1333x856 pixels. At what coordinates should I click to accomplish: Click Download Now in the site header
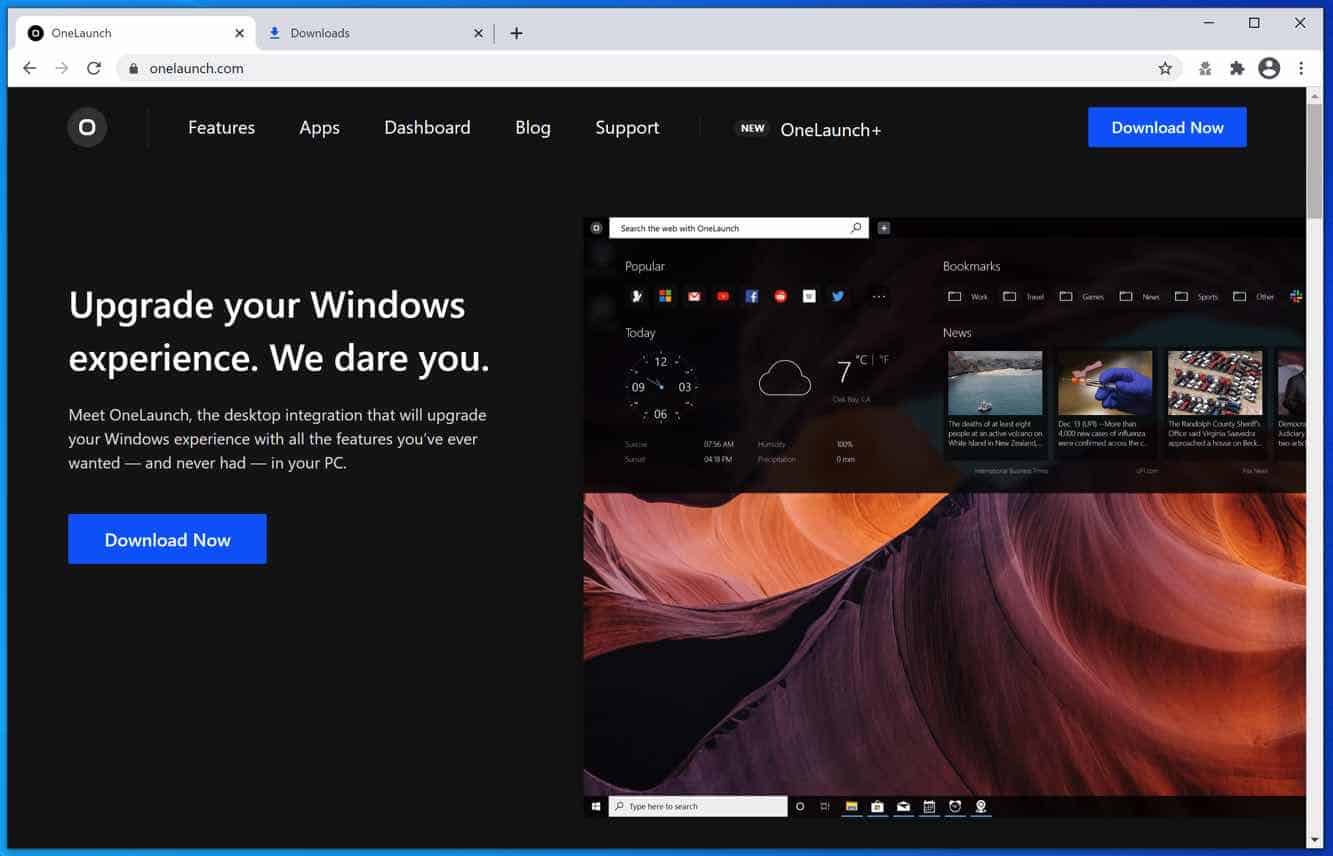pos(1167,127)
